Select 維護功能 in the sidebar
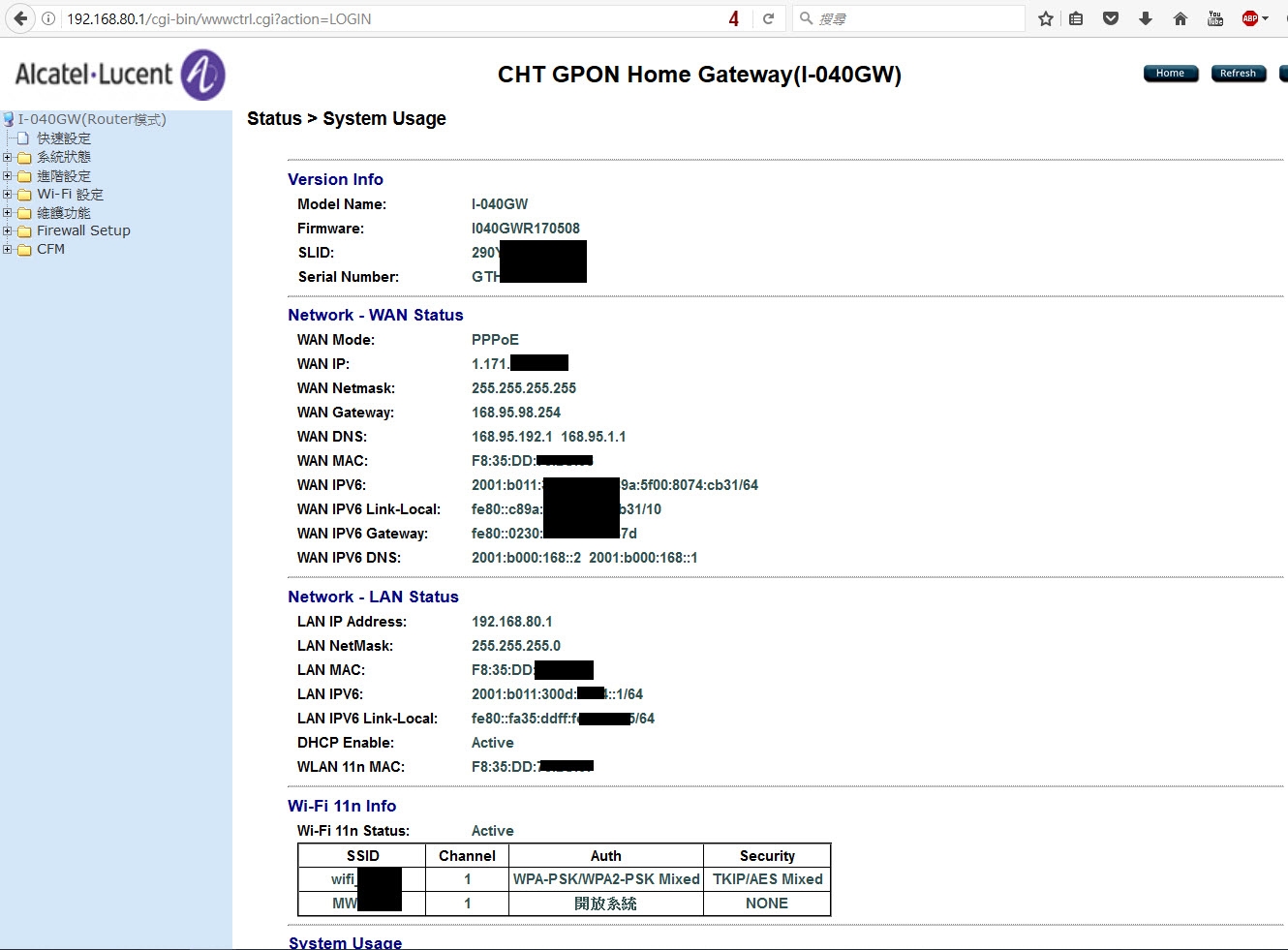The height and width of the screenshot is (950, 1288). point(64,213)
